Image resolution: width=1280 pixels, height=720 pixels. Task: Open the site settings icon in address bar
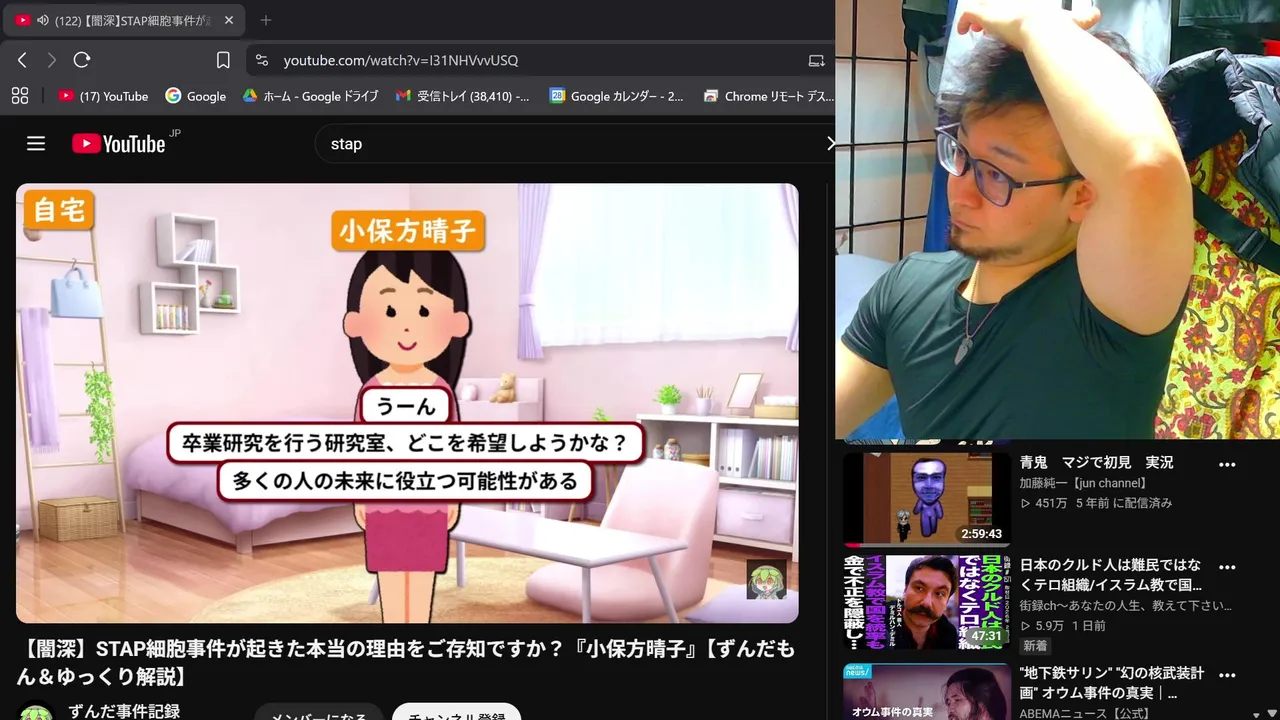coord(262,60)
